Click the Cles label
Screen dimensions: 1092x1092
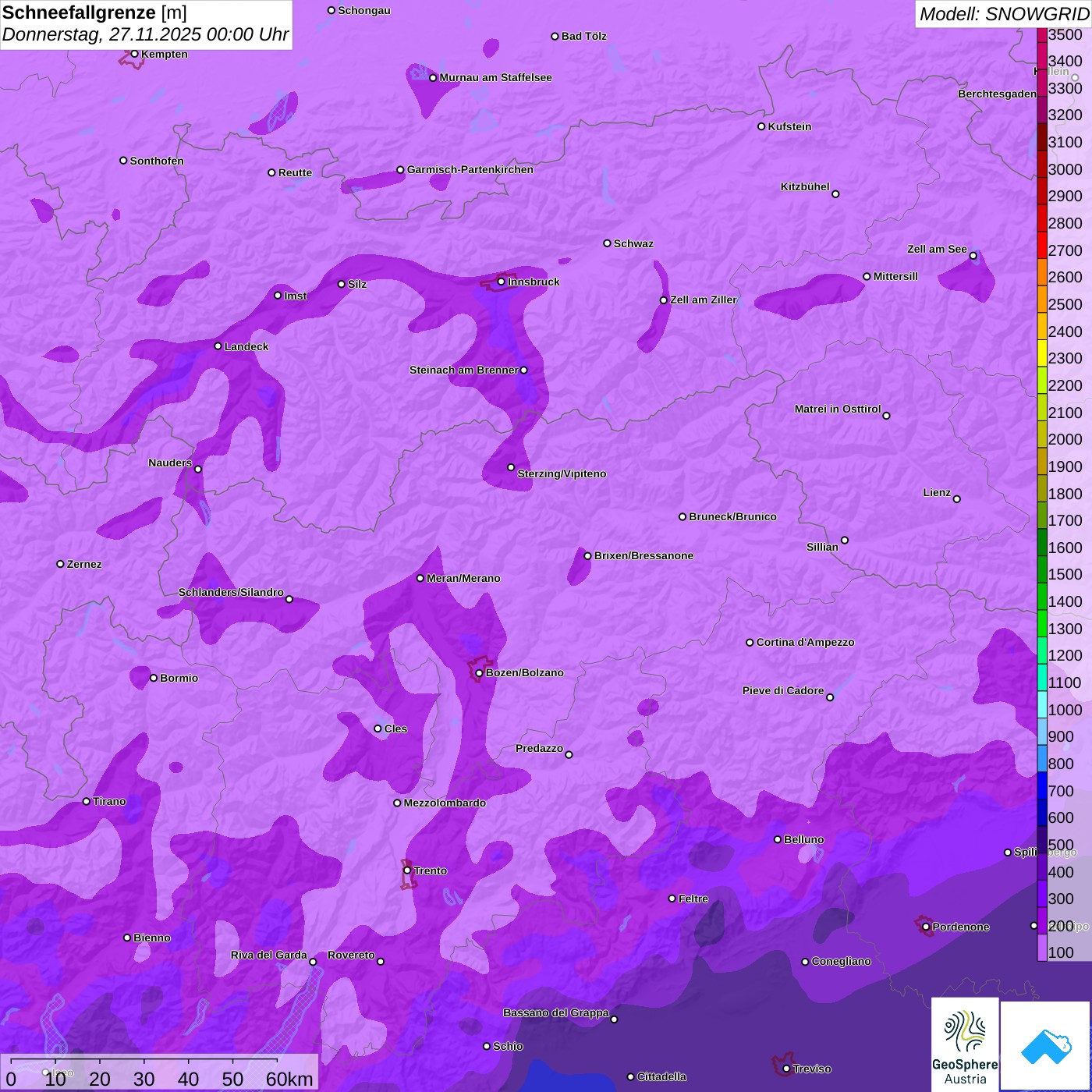click(395, 729)
